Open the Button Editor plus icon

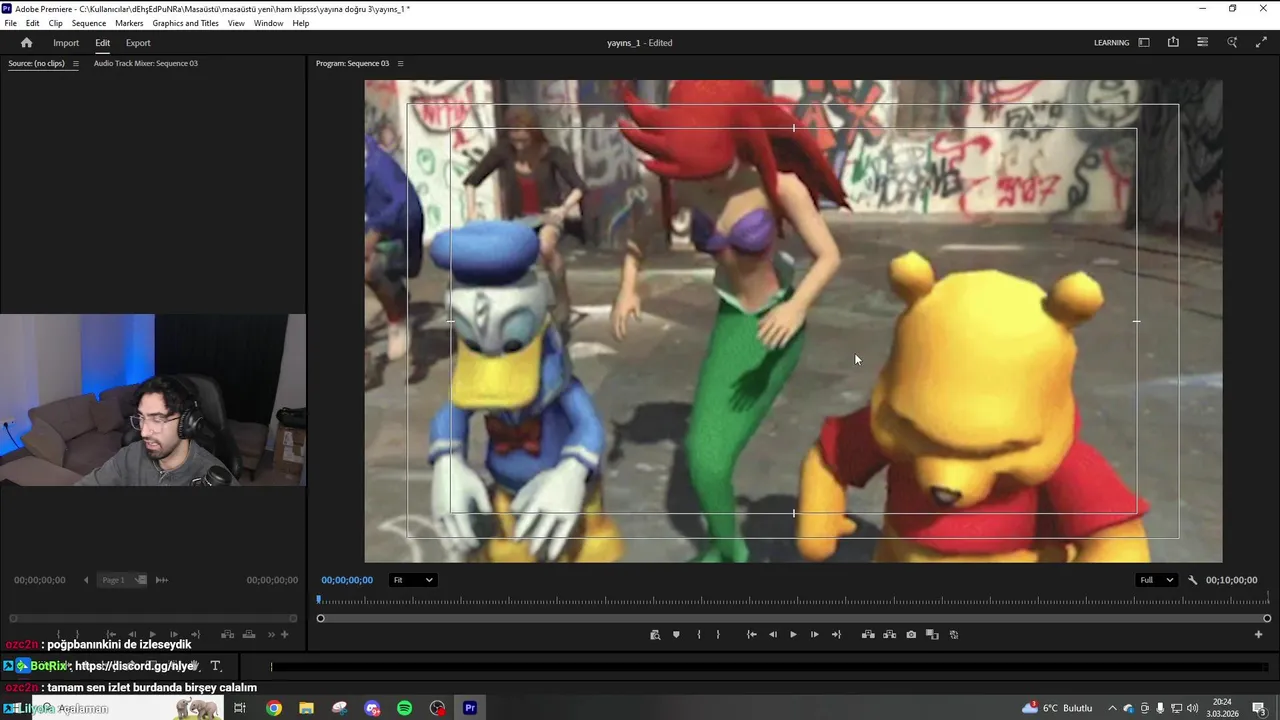(1258, 635)
